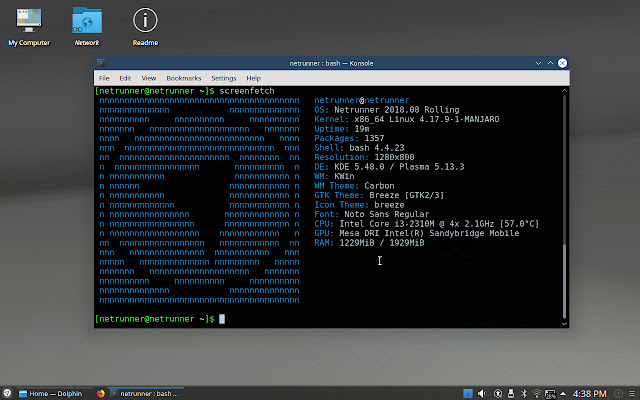The image size is (640, 400).
Task: Click the 'Font: Noto Sans Regular' line
Action: pyautogui.click(x=372, y=214)
